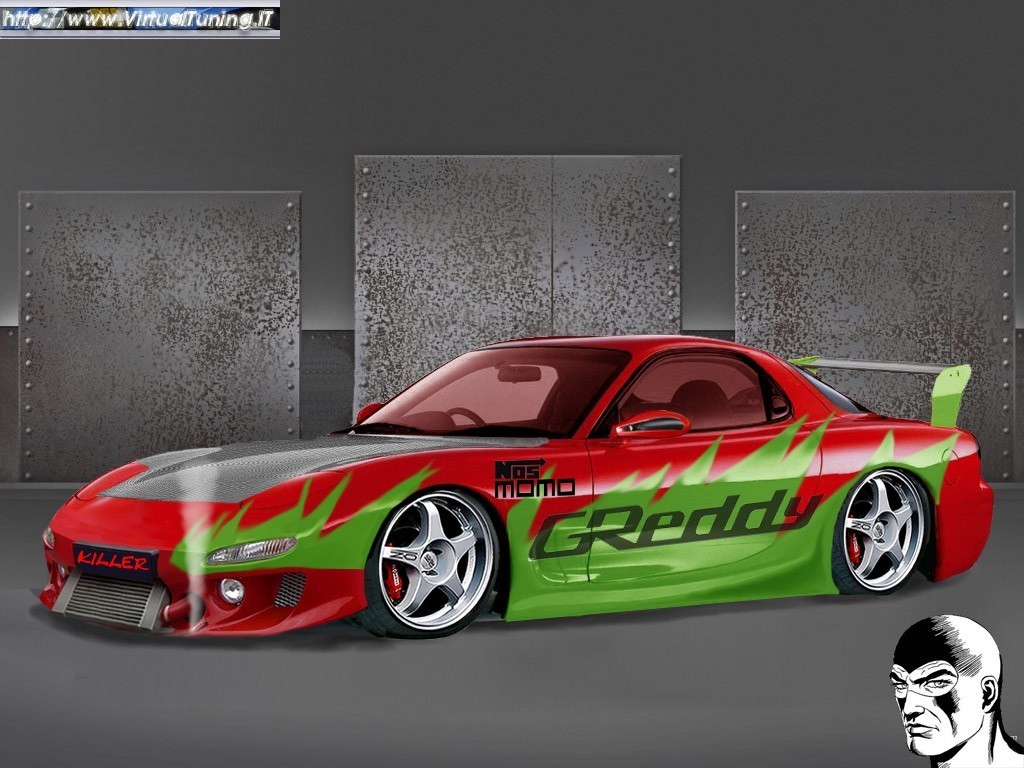Click the GReddy door decal
1024x768 pixels.
pos(676,524)
